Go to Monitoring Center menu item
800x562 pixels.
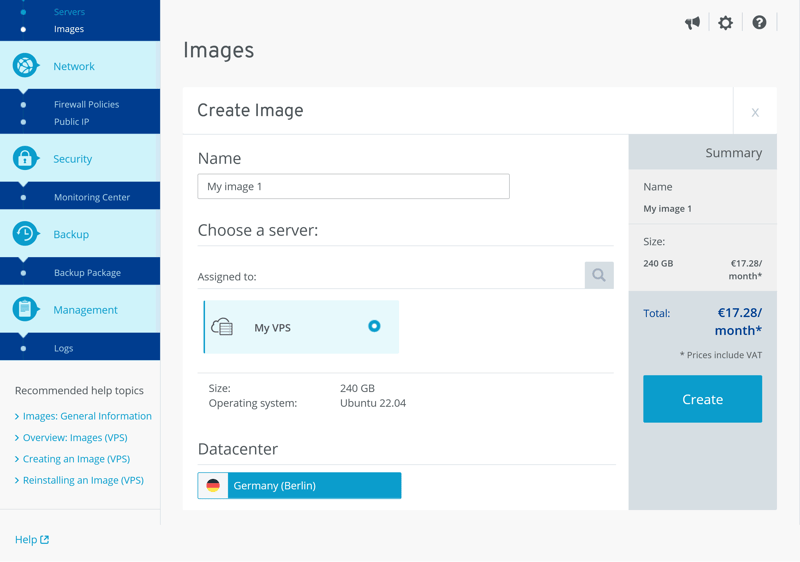92,197
